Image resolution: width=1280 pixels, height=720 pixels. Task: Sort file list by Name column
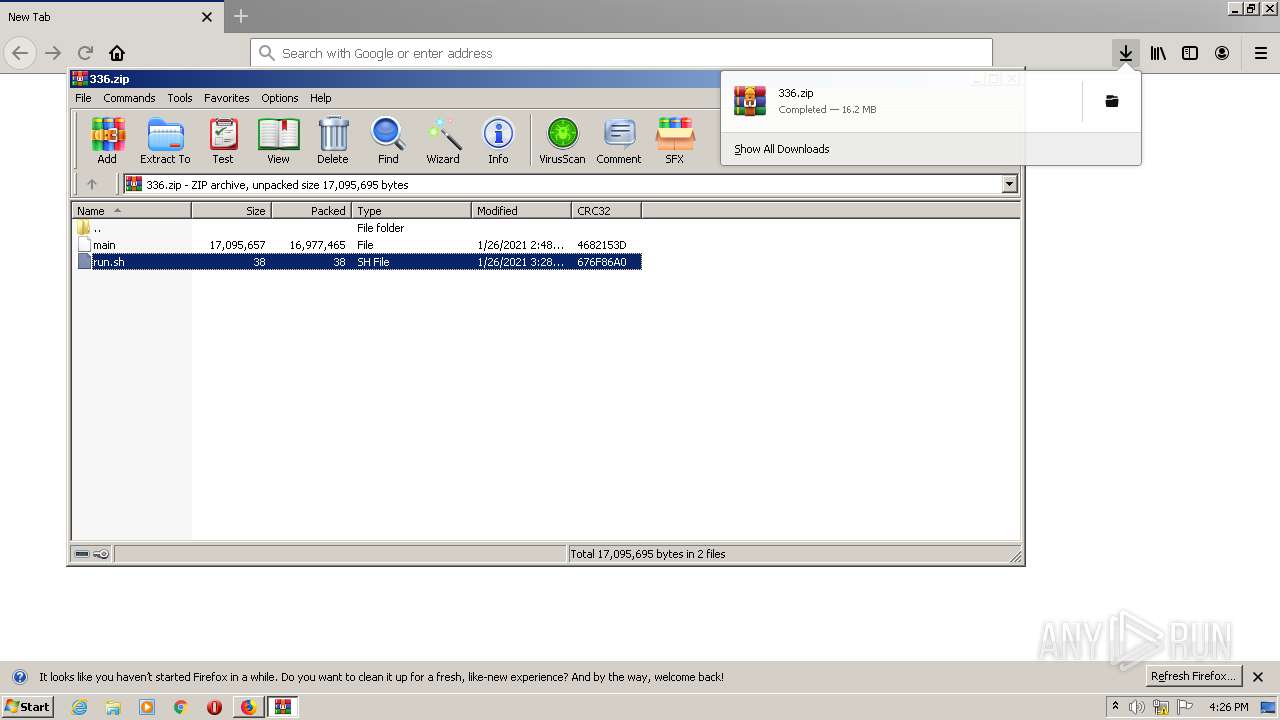click(132, 211)
